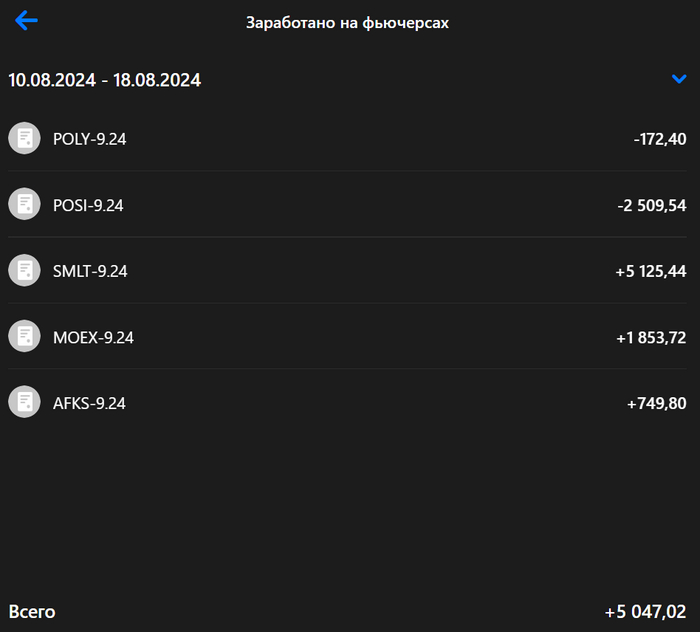Screen dimensions: 700x632
Task: Click the MOEX-9.24 document icon
Action: coord(24,336)
